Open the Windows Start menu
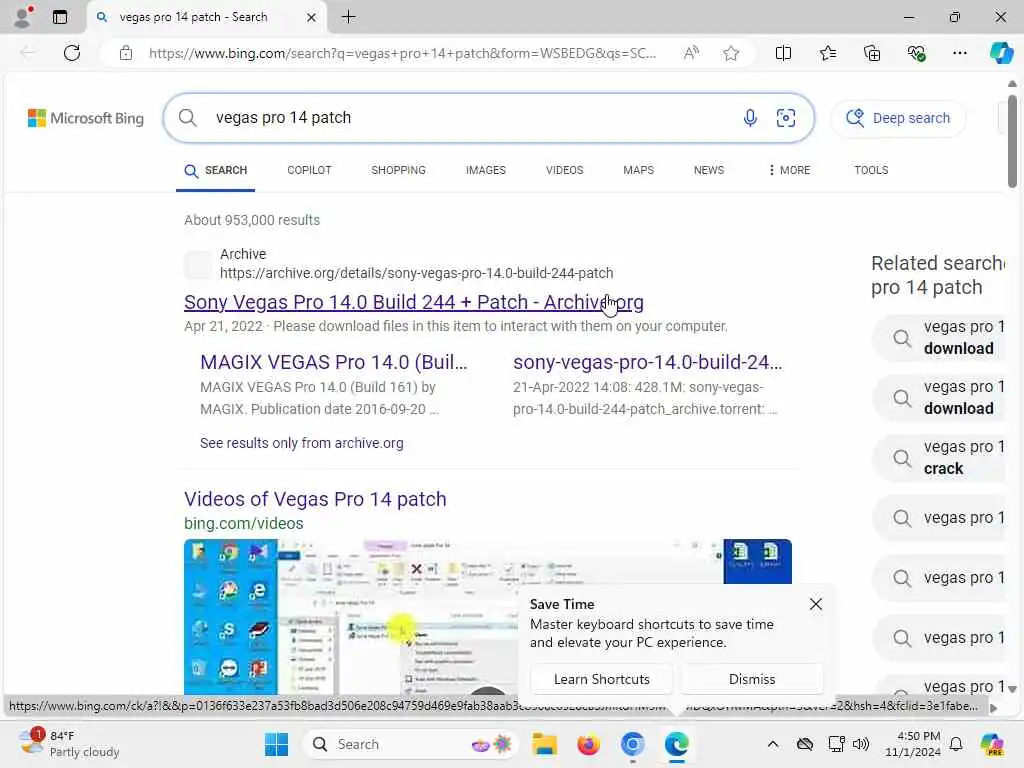Screen dimensions: 1024x768 click(276, 744)
